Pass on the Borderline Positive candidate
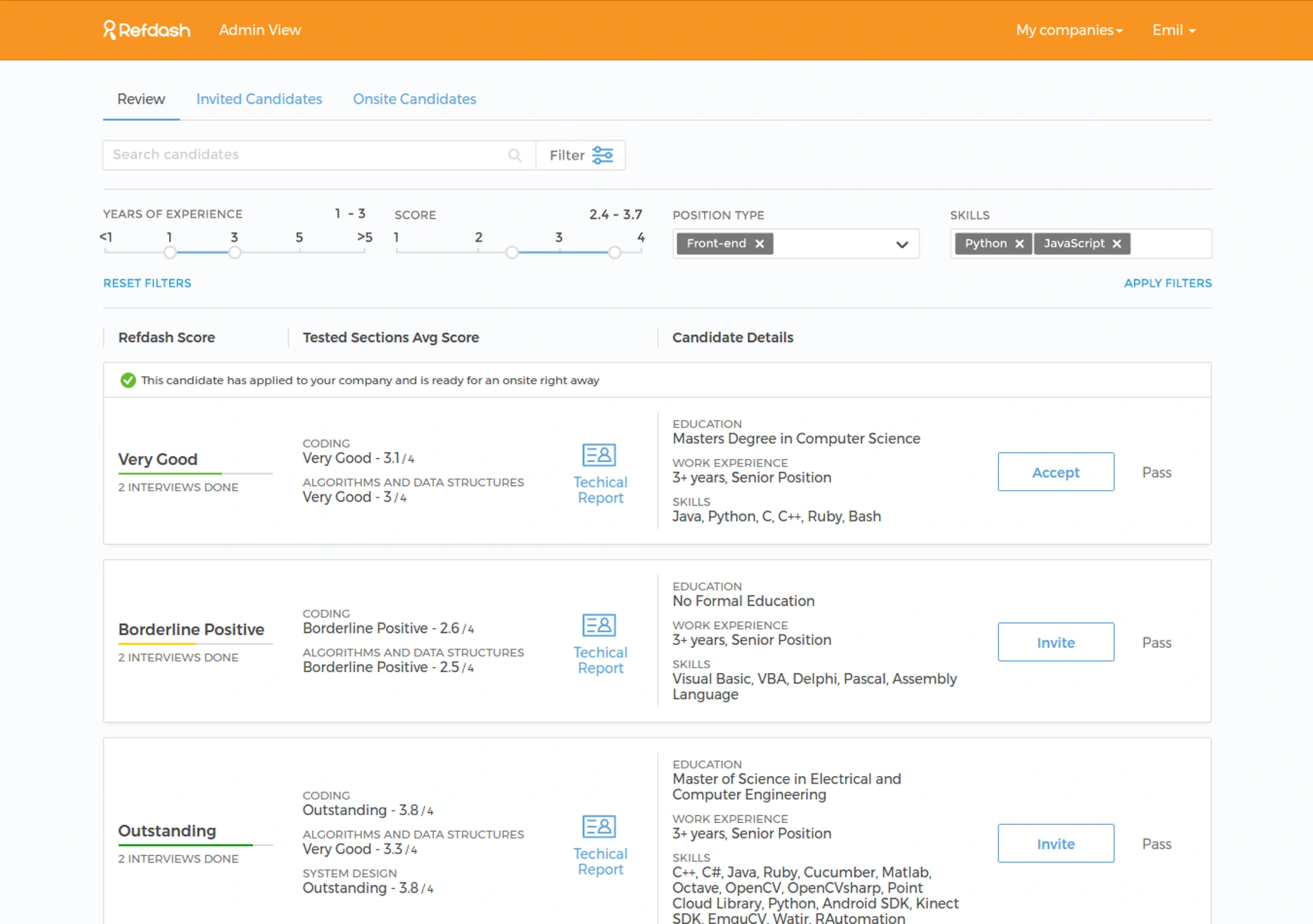1313x924 pixels. (1157, 642)
